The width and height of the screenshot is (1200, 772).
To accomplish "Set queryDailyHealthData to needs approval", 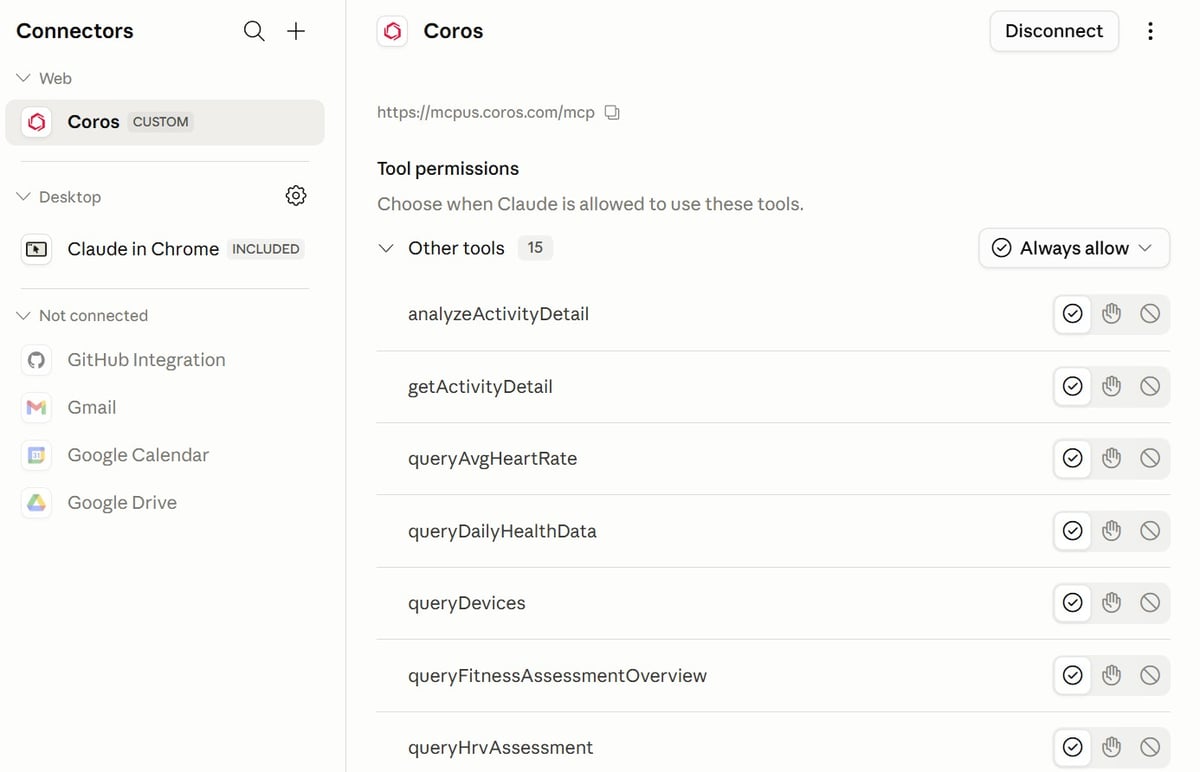I will point(1111,531).
